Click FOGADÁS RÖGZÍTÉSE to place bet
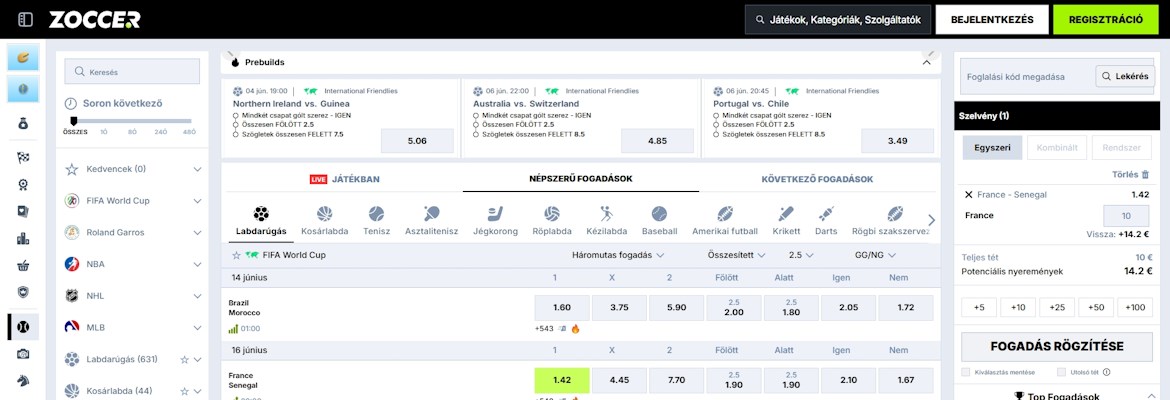1170x400 pixels. click(1057, 346)
